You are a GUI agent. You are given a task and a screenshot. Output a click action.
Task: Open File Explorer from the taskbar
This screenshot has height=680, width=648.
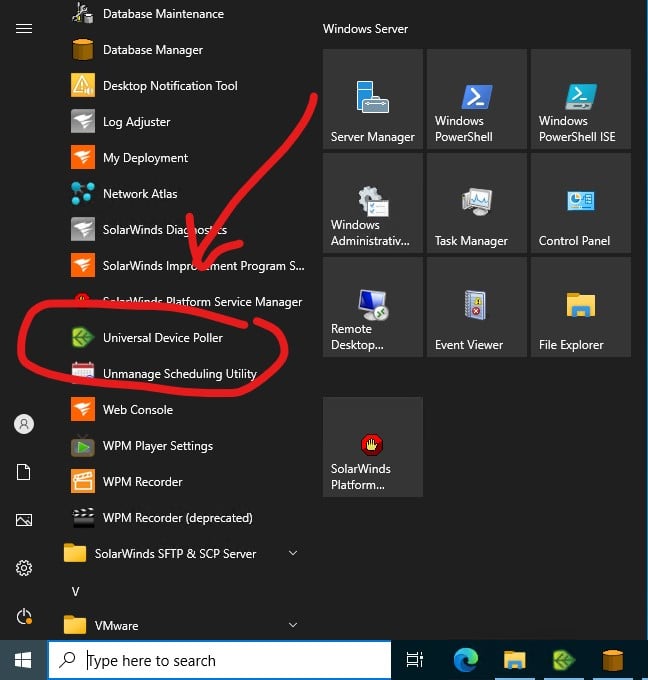(515, 660)
